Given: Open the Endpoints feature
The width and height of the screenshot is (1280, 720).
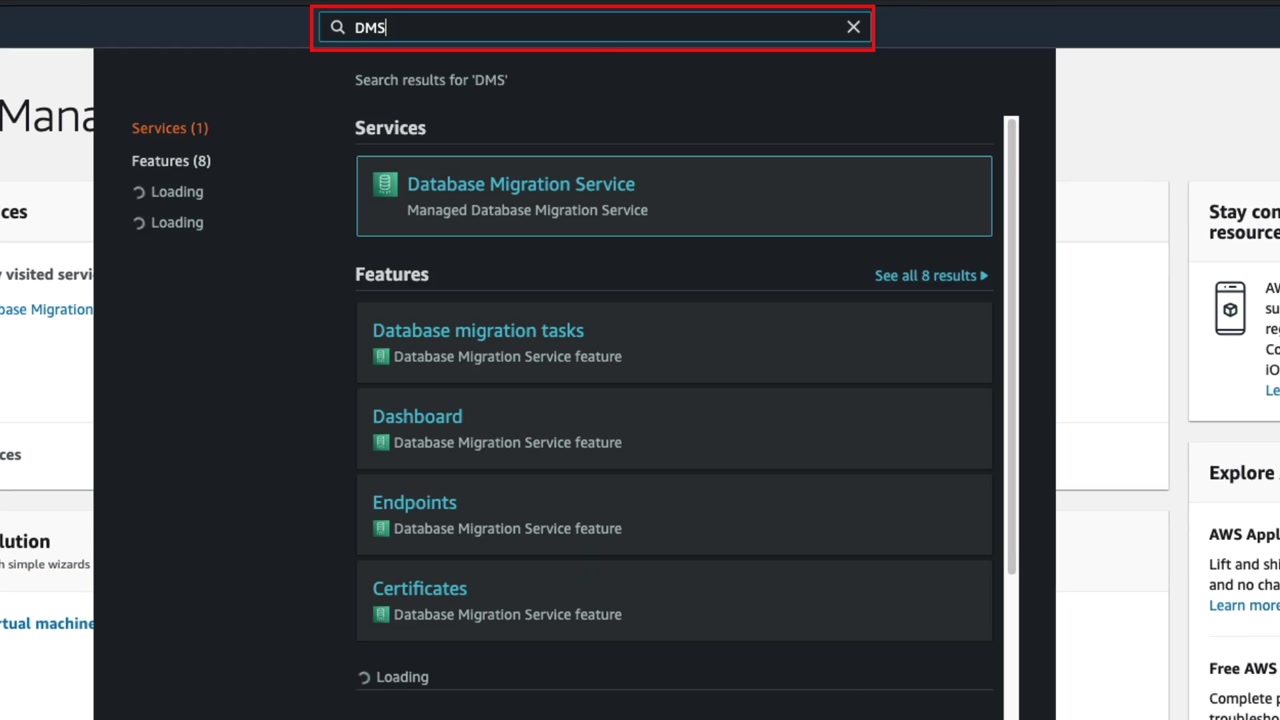Looking at the screenshot, I should click(414, 503).
